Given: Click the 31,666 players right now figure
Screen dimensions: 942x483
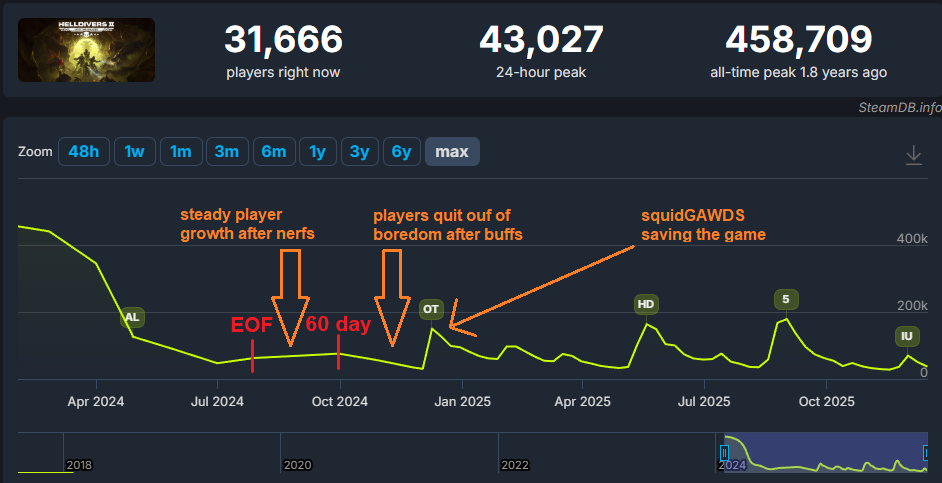Looking at the screenshot, I should point(283,40).
